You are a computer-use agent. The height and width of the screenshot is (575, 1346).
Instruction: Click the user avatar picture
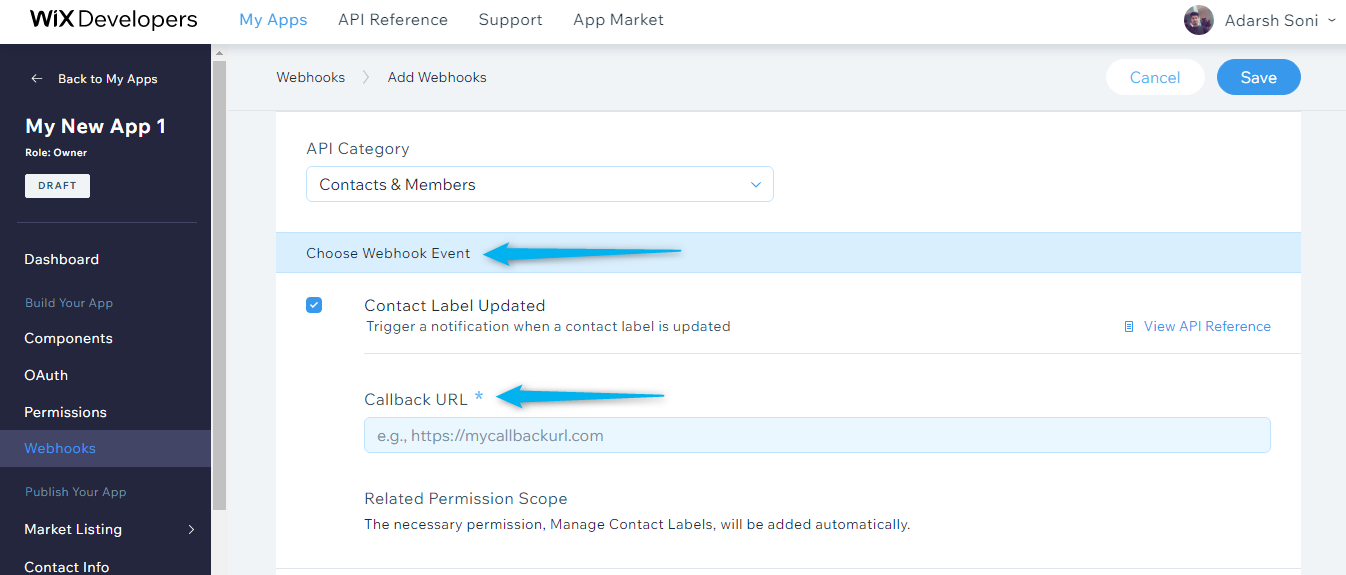point(1198,20)
